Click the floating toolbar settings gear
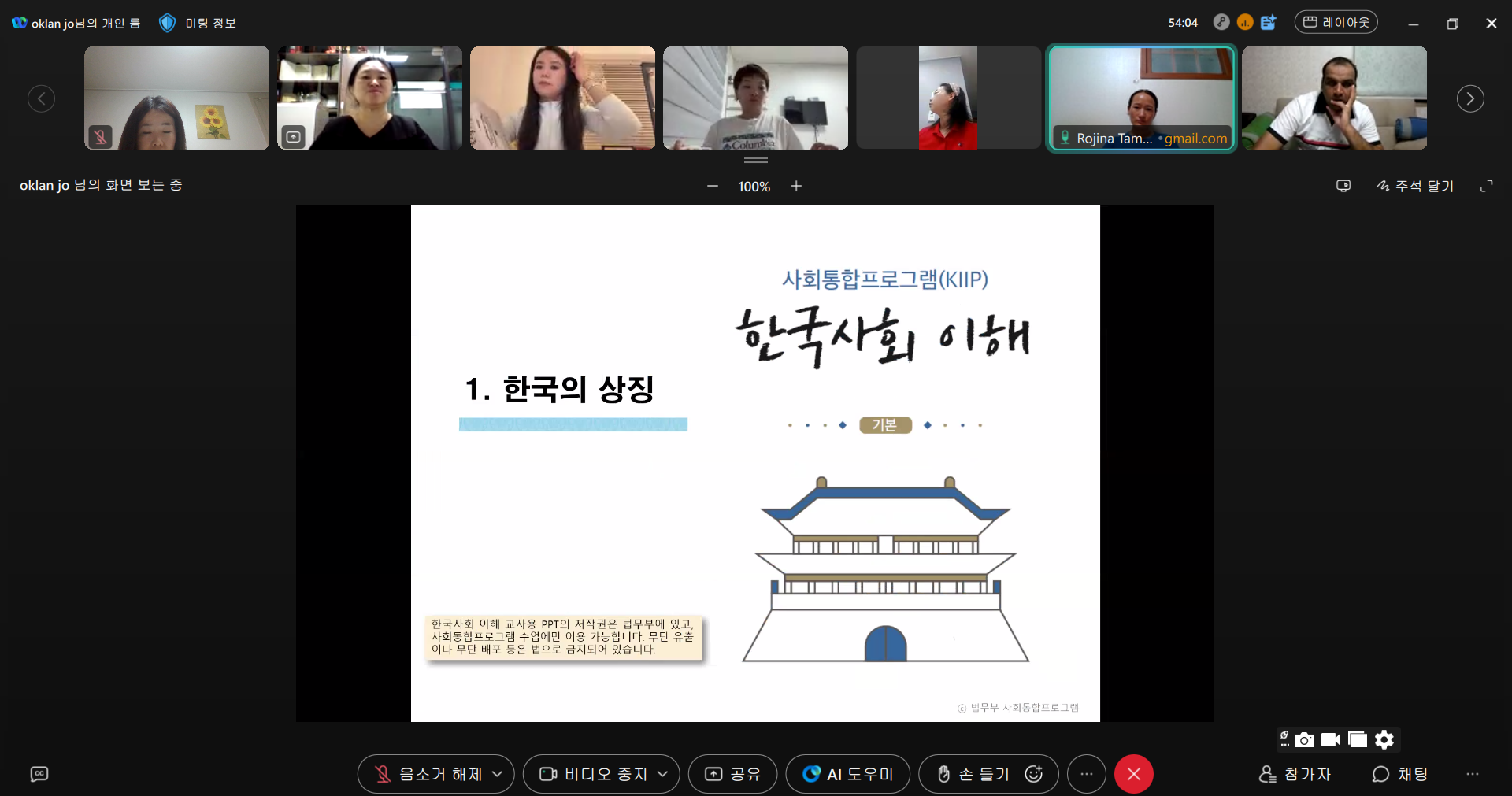Image resolution: width=1512 pixels, height=796 pixels. pos(1384,739)
